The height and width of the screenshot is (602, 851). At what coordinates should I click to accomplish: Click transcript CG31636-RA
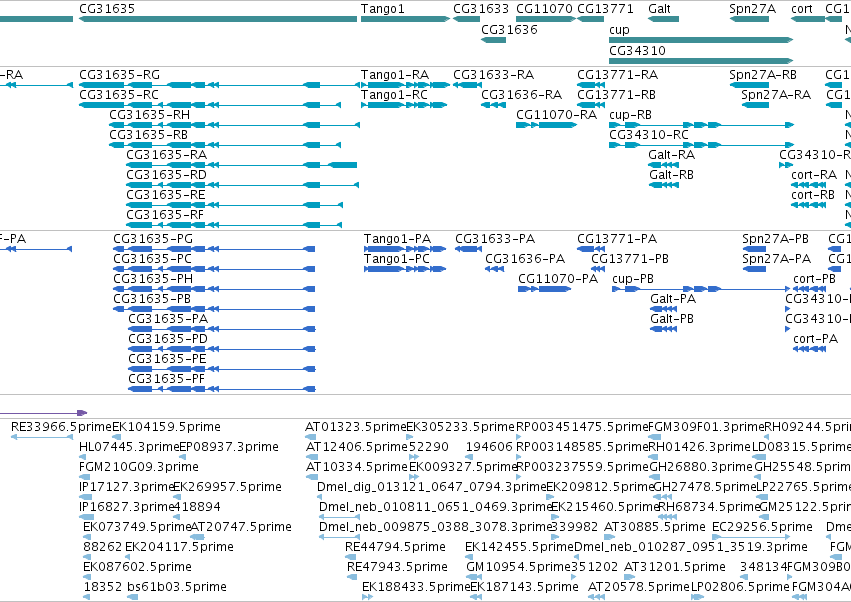522,94
